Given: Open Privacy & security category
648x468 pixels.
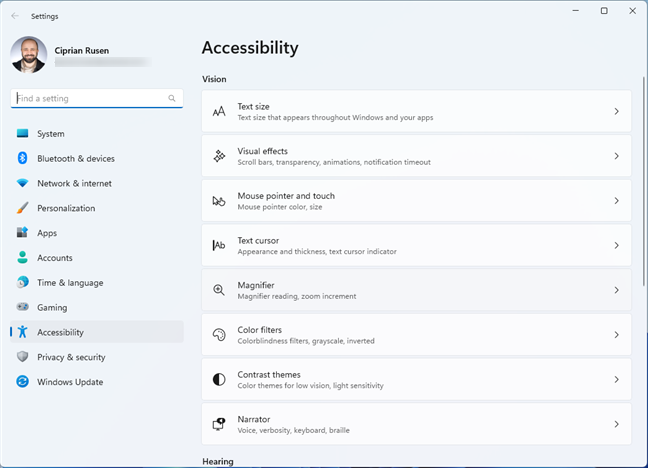Looking at the screenshot, I should pyautogui.click(x=97, y=357).
